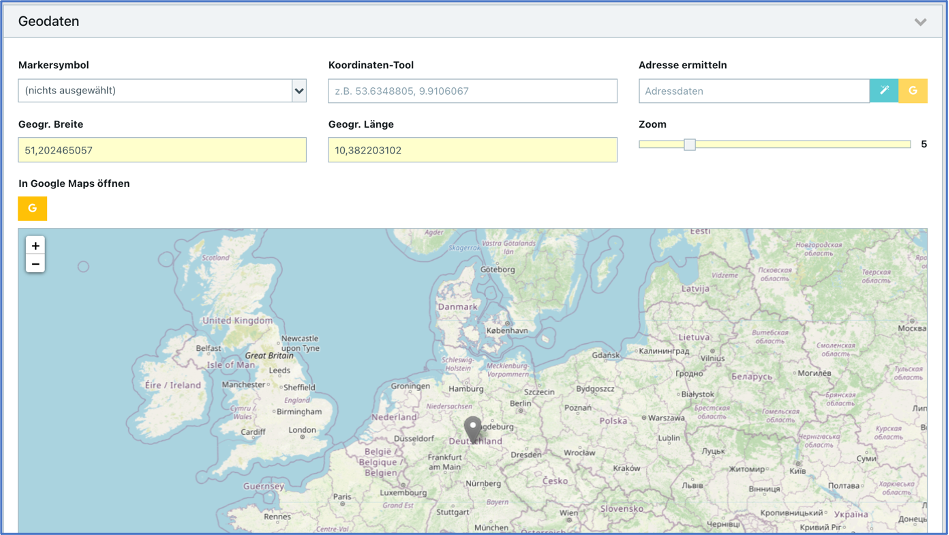Click the Dresden label on map
The height and width of the screenshot is (535, 949).
[x=526, y=455]
